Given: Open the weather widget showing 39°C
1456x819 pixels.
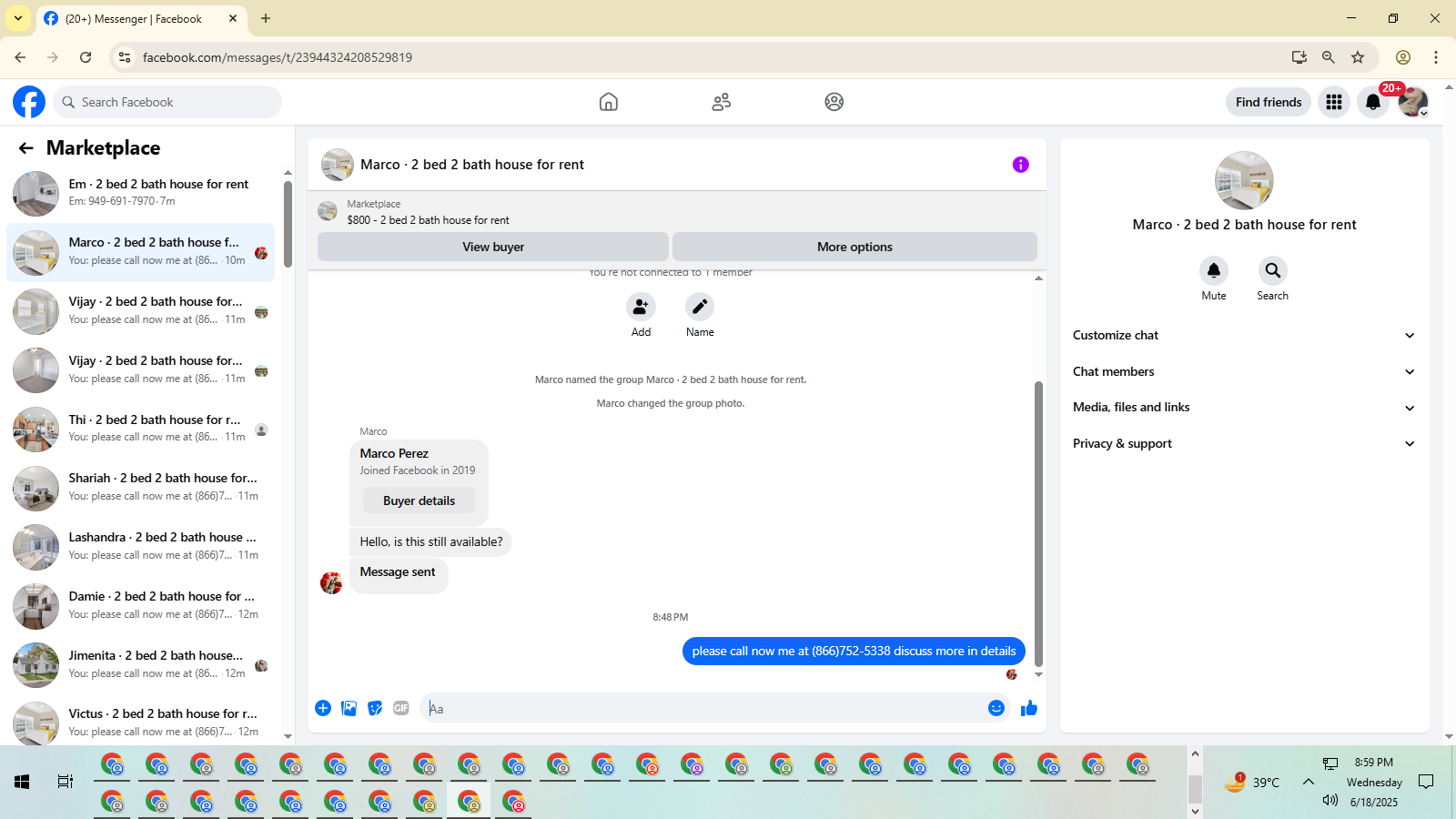Looking at the screenshot, I should click(x=1252, y=782).
